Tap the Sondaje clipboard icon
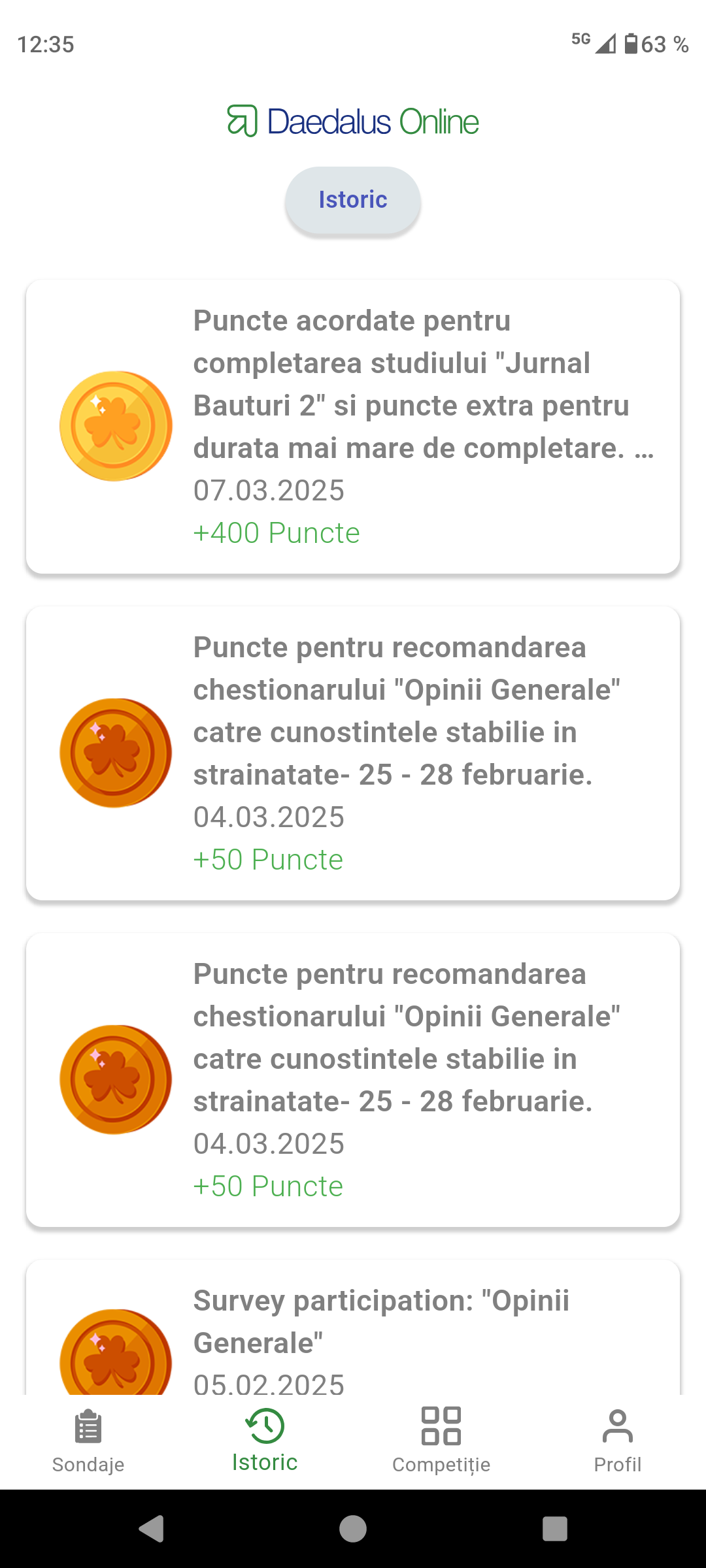This screenshot has height=1568, width=706. click(88, 1426)
